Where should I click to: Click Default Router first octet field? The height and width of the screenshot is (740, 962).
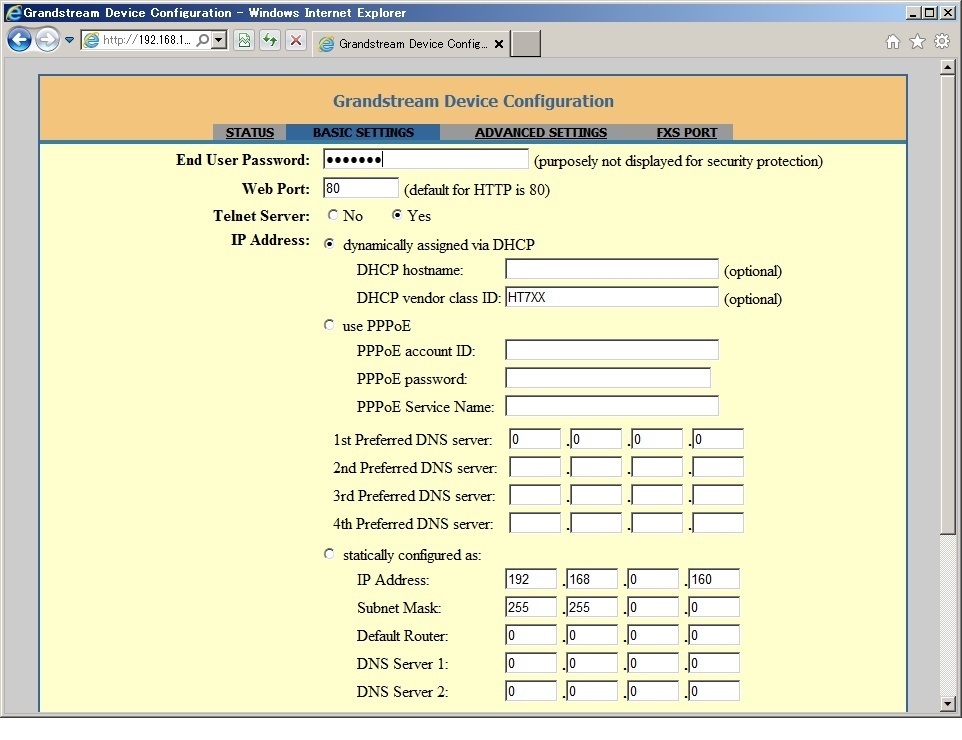pos(531,635)
